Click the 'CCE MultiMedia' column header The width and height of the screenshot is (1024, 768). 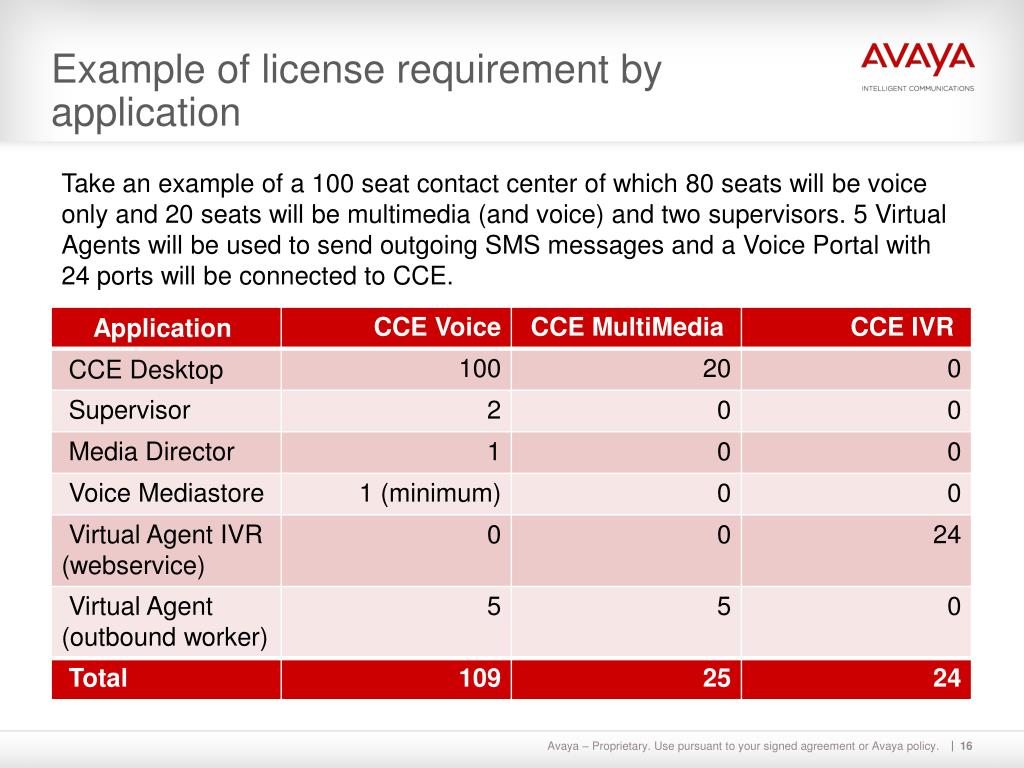coord(627,327)
